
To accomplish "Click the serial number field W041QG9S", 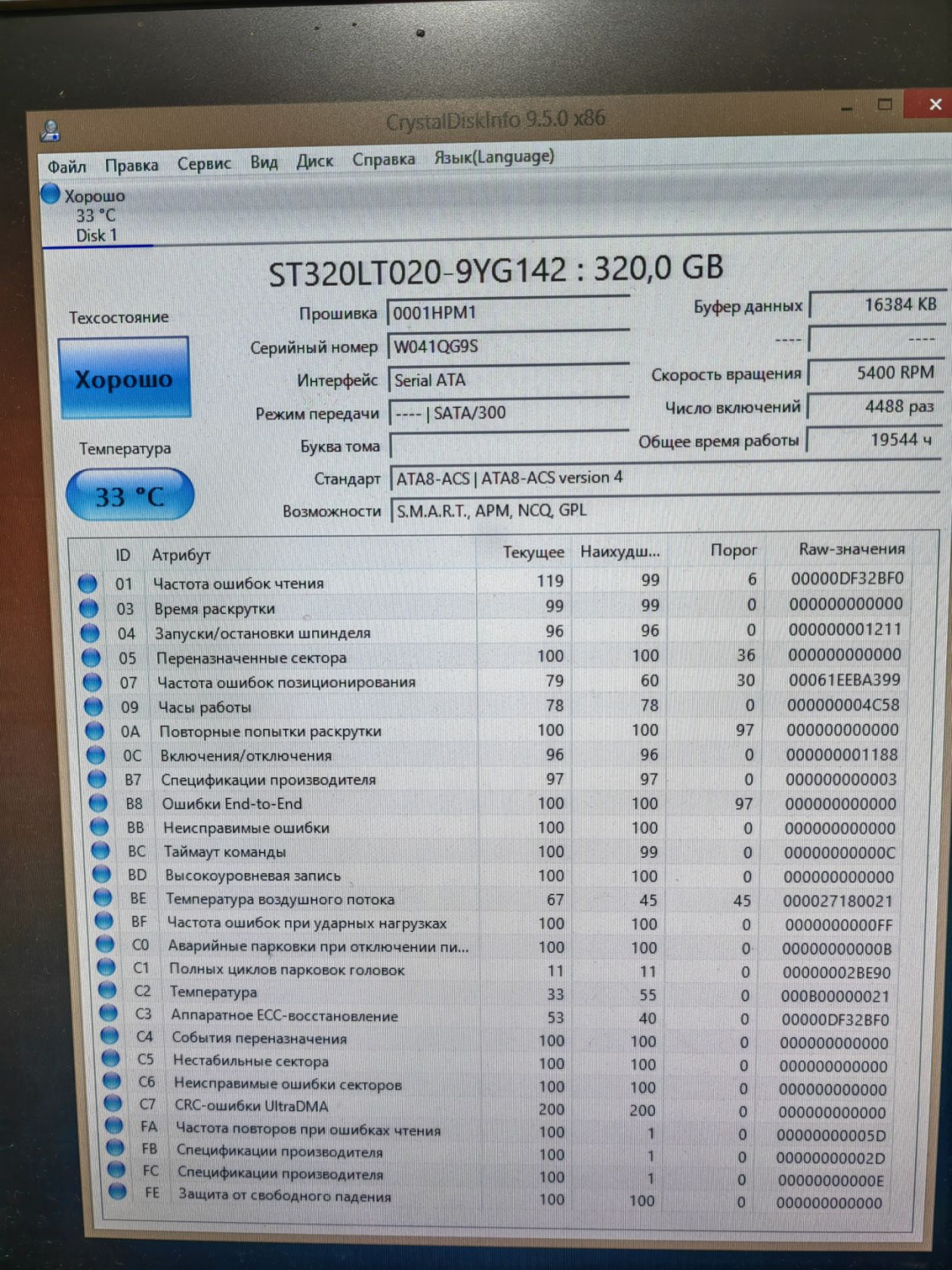I will click(x=508, y=346).
